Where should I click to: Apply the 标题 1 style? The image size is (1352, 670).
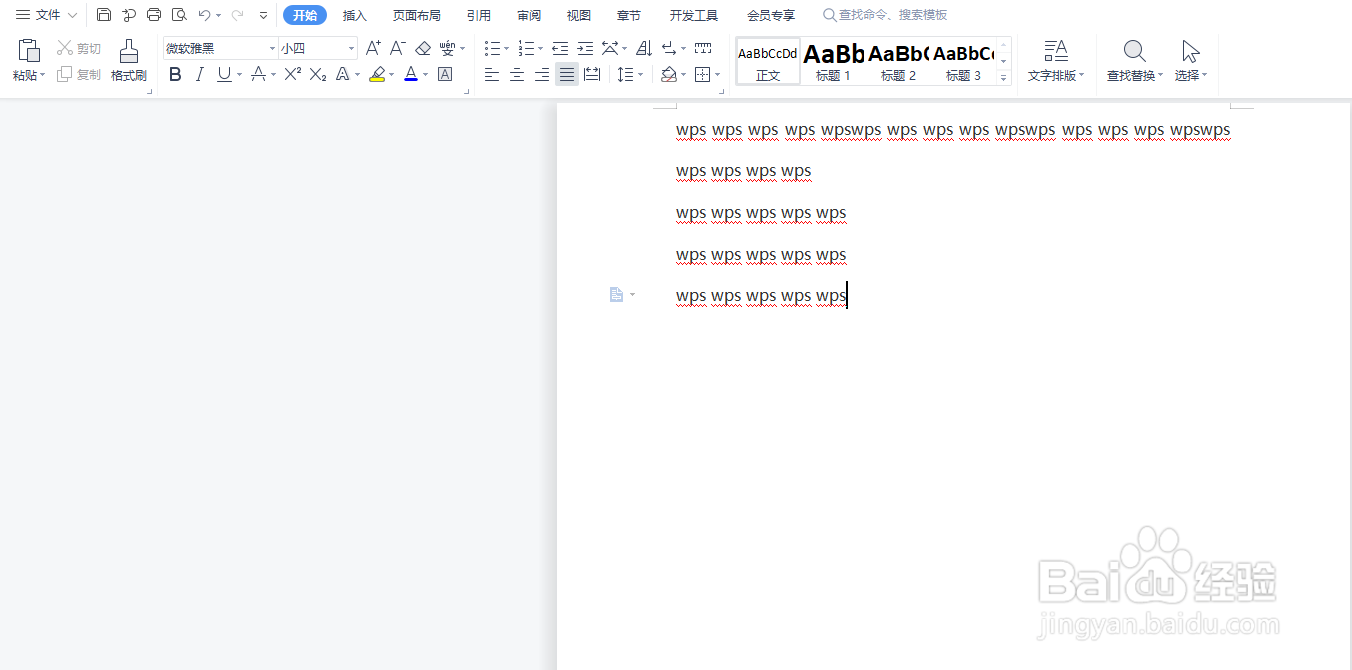pyautogui.click(x=834, y=61)
